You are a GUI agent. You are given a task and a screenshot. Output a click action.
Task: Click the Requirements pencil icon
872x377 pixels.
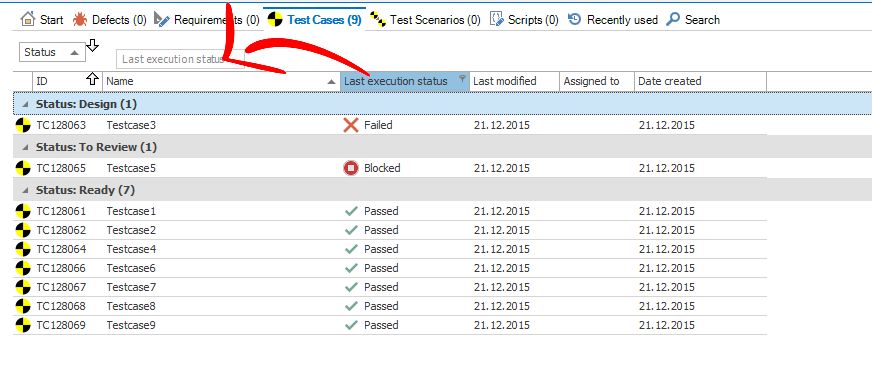pyautogui.click(x=162, y=19)
